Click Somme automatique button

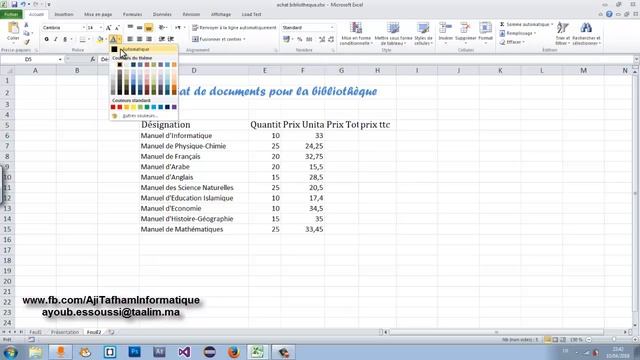[x=526, y=24]
